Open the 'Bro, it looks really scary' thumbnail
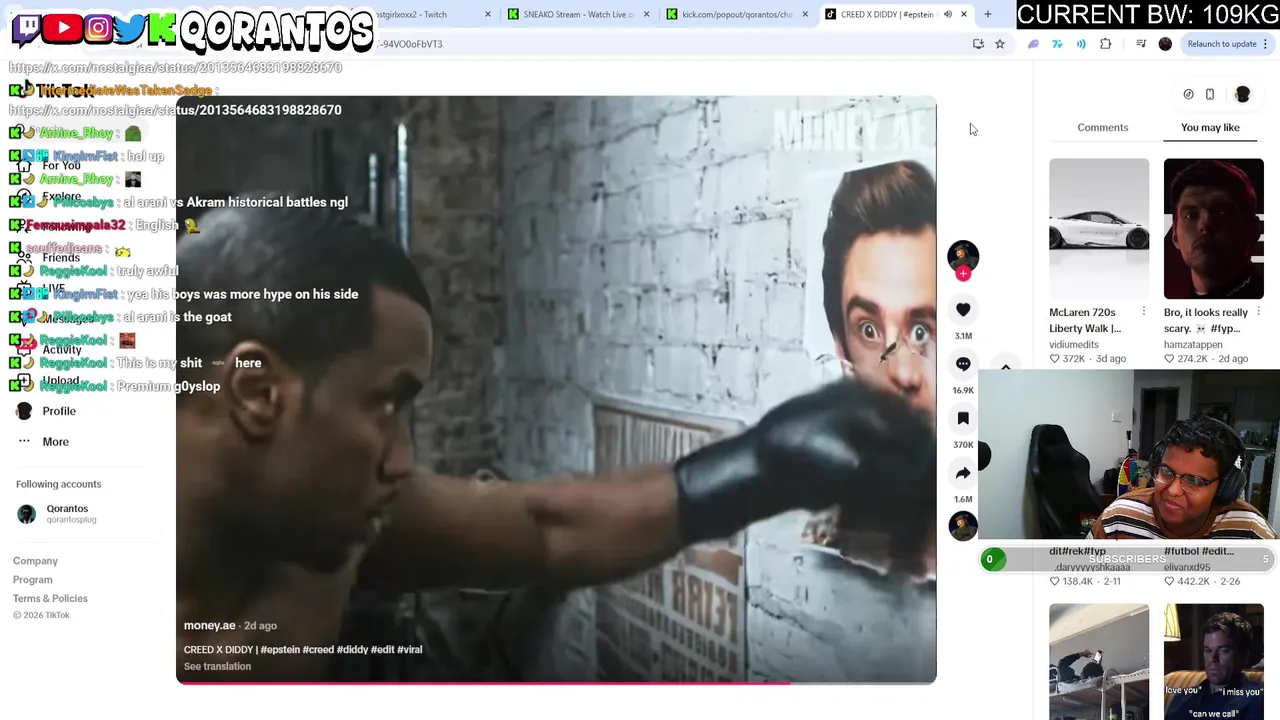This screenshot has height=720, width=1280. coord(1213,228)
